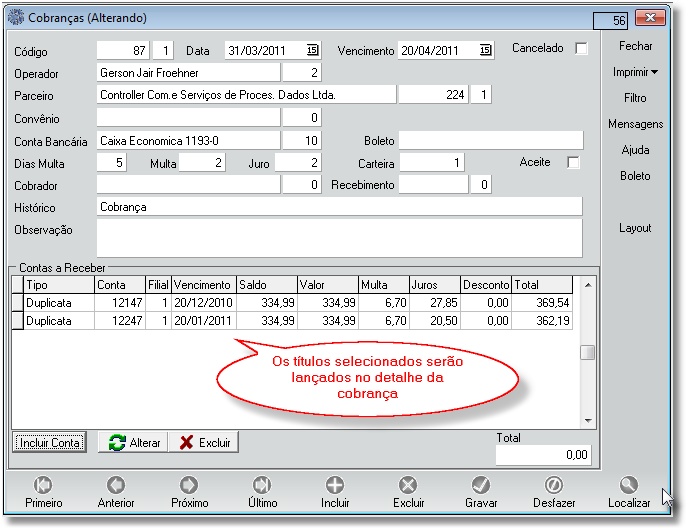This screenshot has width=692, height=531.
Task: Click the Multa percentage field
Action: pos(202,162)
